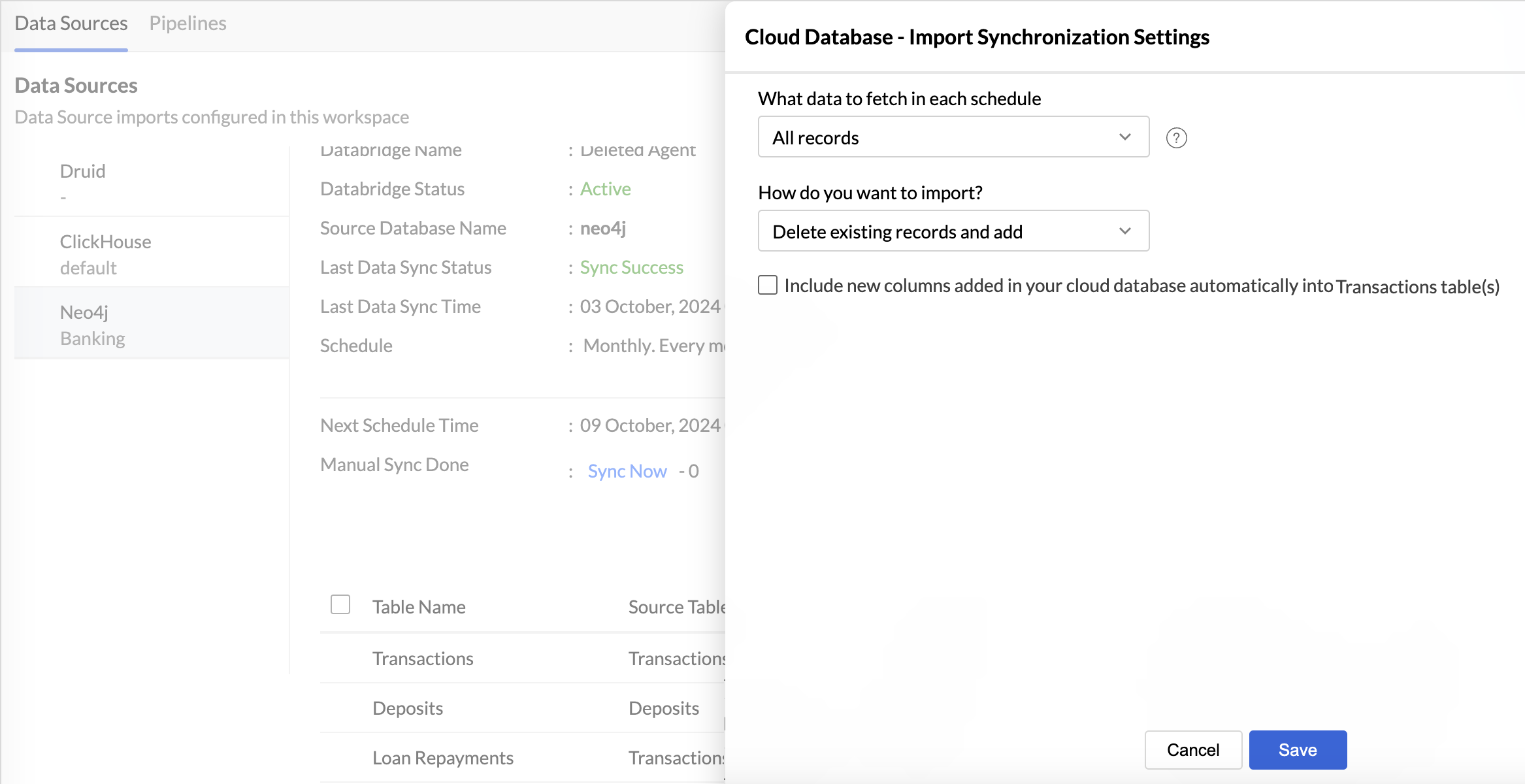Switch to the Pipelines tab

(x=188, y=24)
